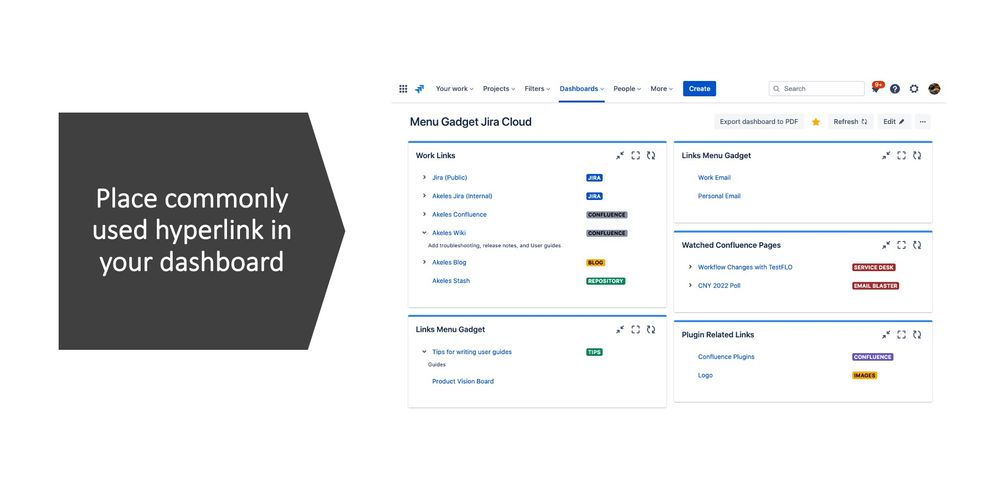Click the EMAIL BLASTER label badge
The image size is (999, 489).
coord(876,286)
